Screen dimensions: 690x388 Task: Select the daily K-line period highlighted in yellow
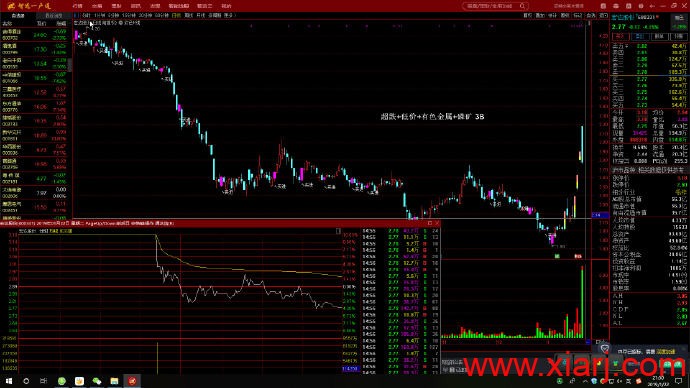coord(176,15)
